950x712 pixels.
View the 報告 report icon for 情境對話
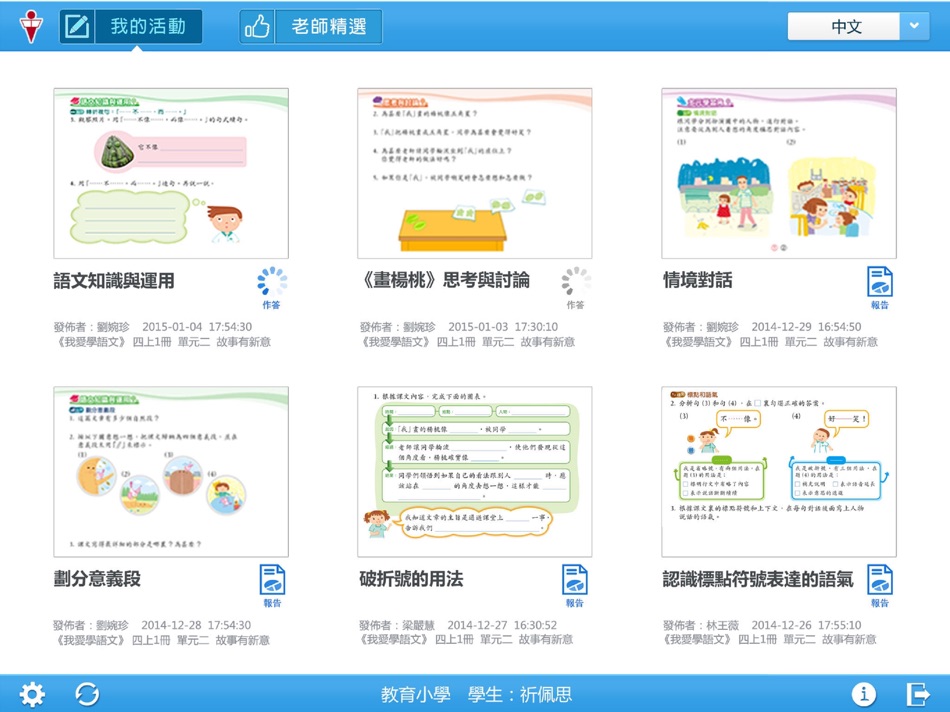[880, 288]
